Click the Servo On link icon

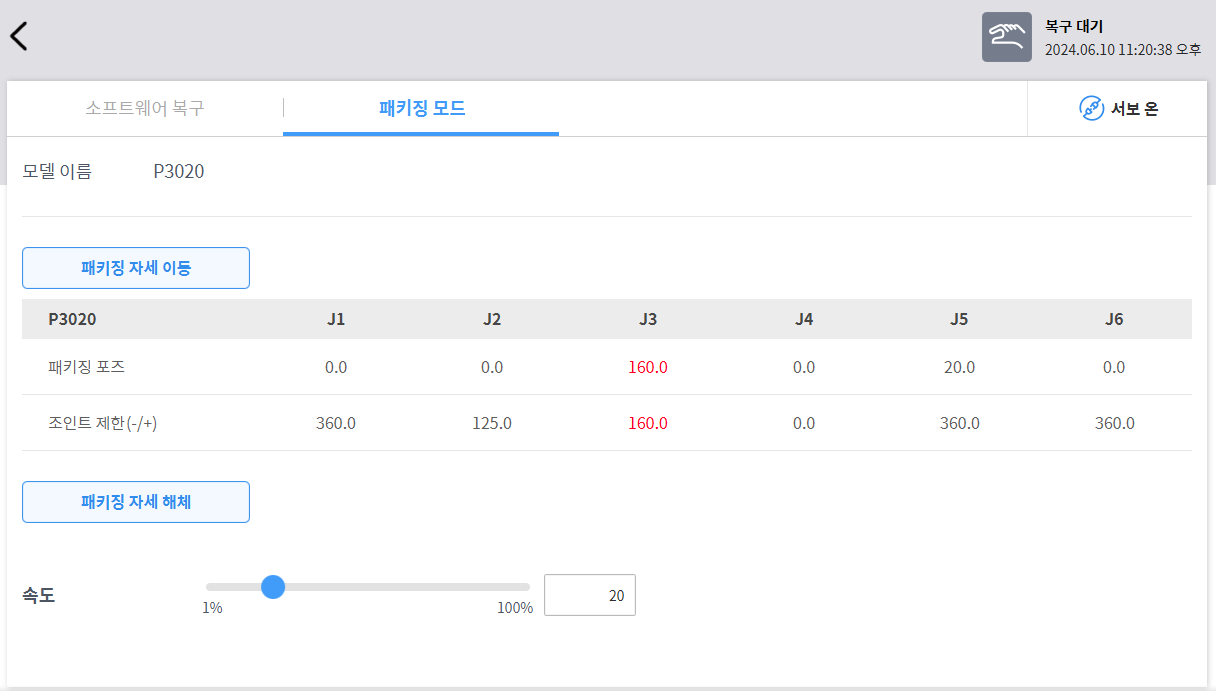(x=1091, y=109)
